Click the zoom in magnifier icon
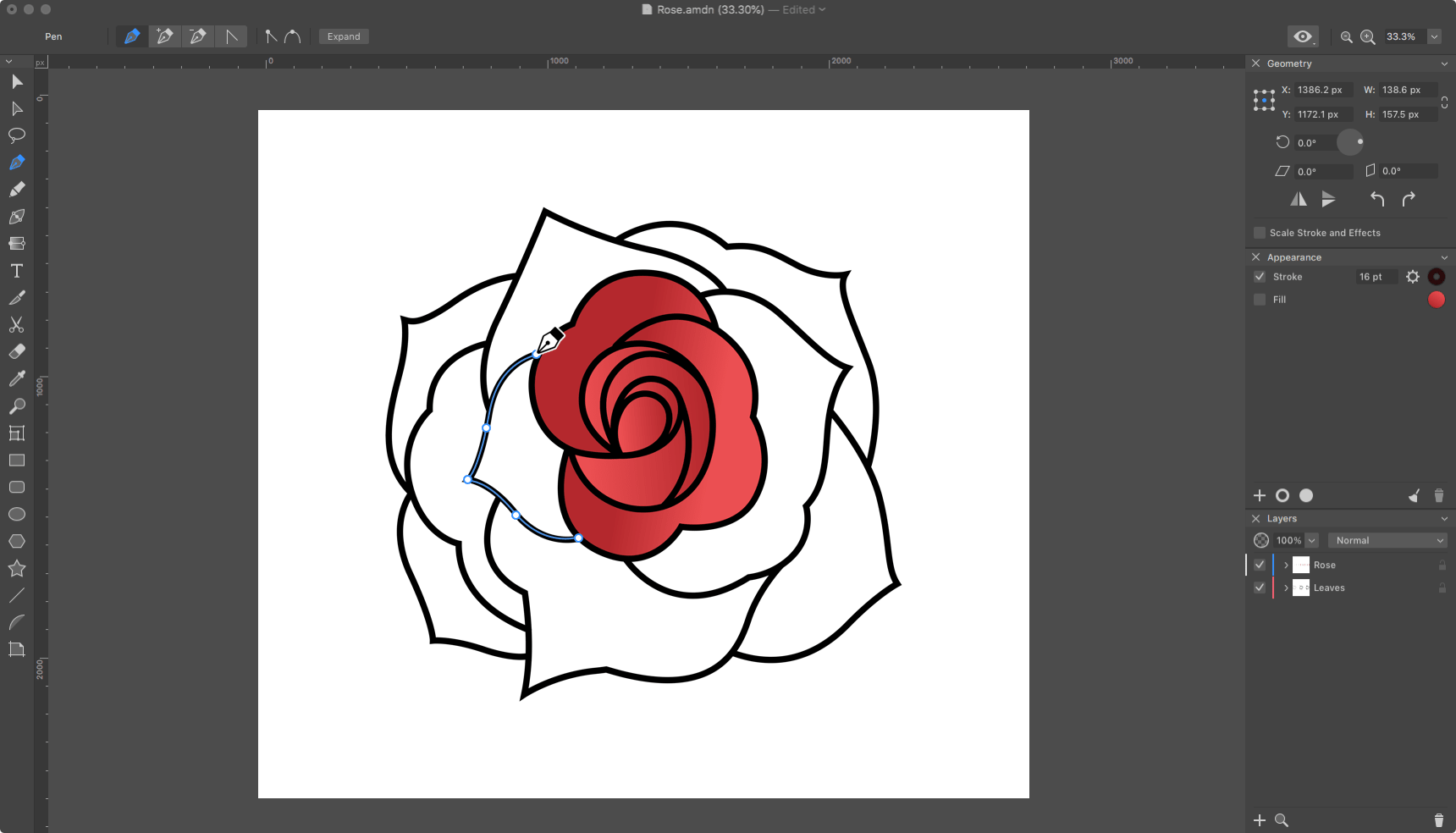This screenshot has width=1456, height=833. (1367, 37)
